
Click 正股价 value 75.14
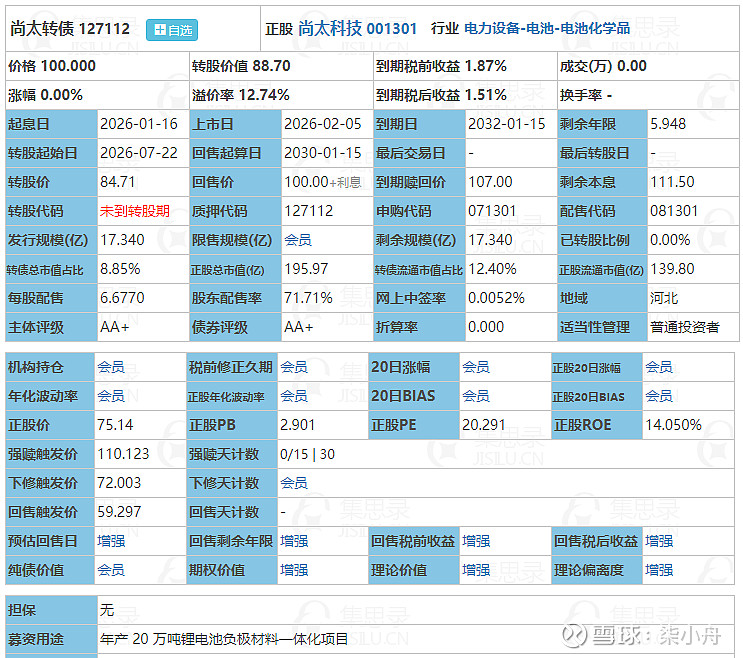tap(115, 425)
